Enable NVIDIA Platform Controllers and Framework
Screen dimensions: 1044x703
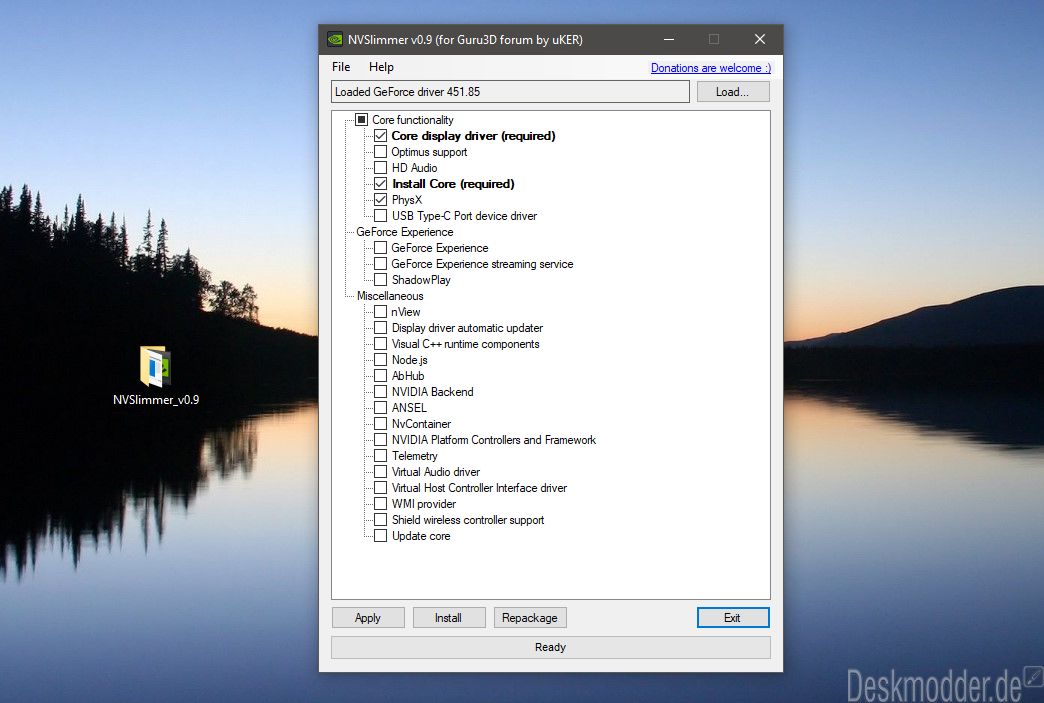380,439
